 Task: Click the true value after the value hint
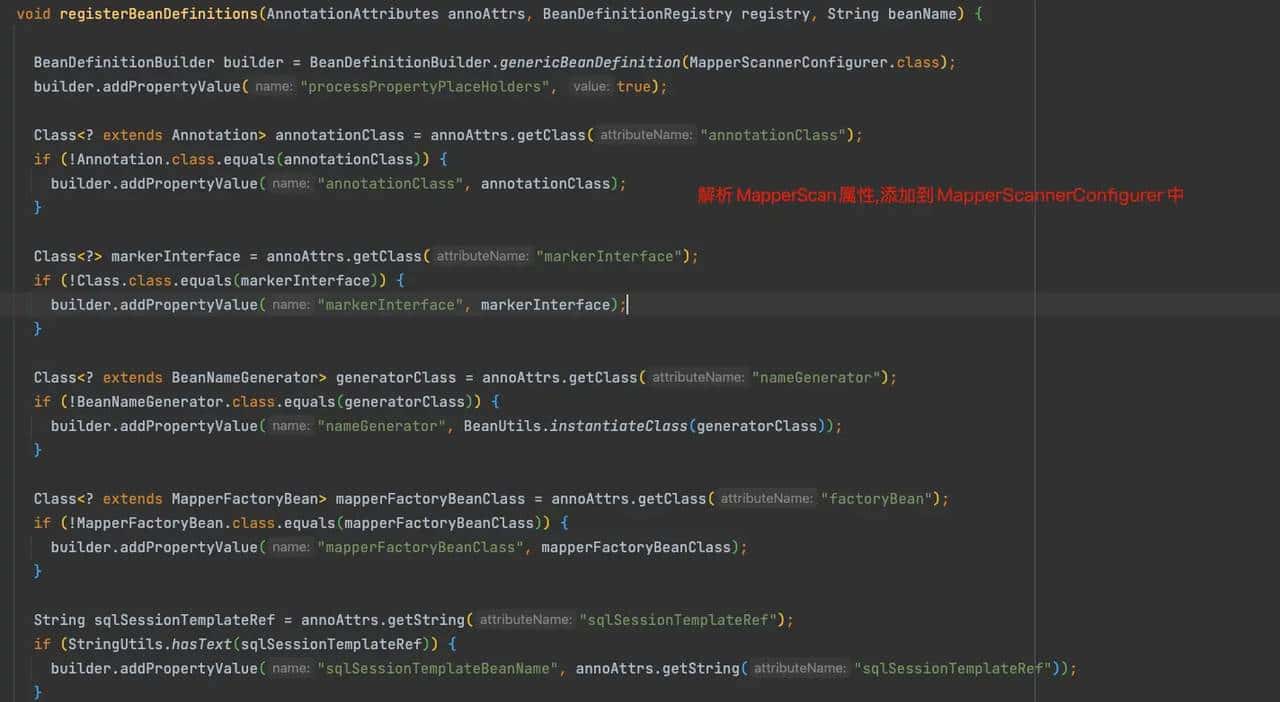pos(632,87)
